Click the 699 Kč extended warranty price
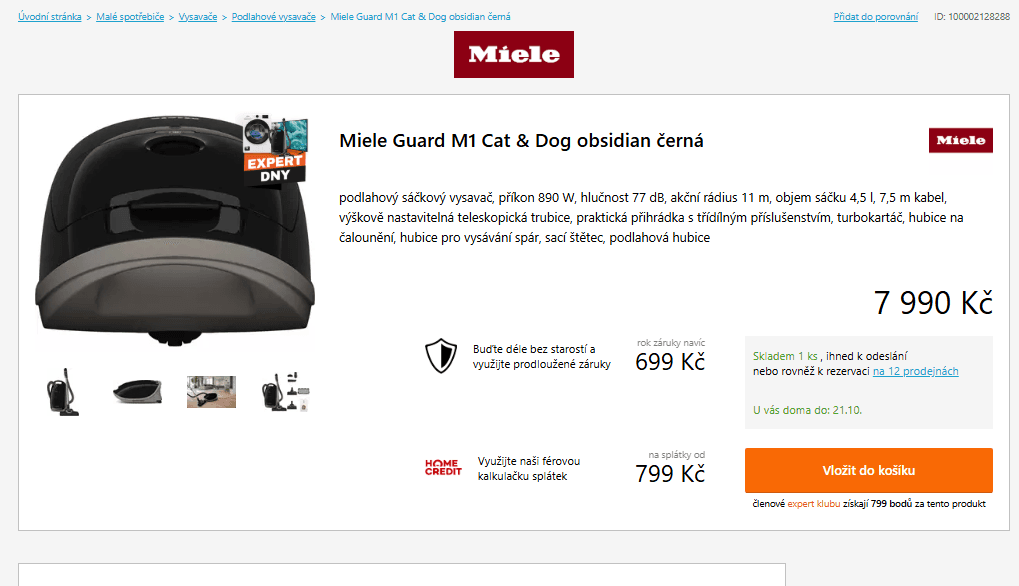This screenshot has width=1019, height=586. click(670, 362)
